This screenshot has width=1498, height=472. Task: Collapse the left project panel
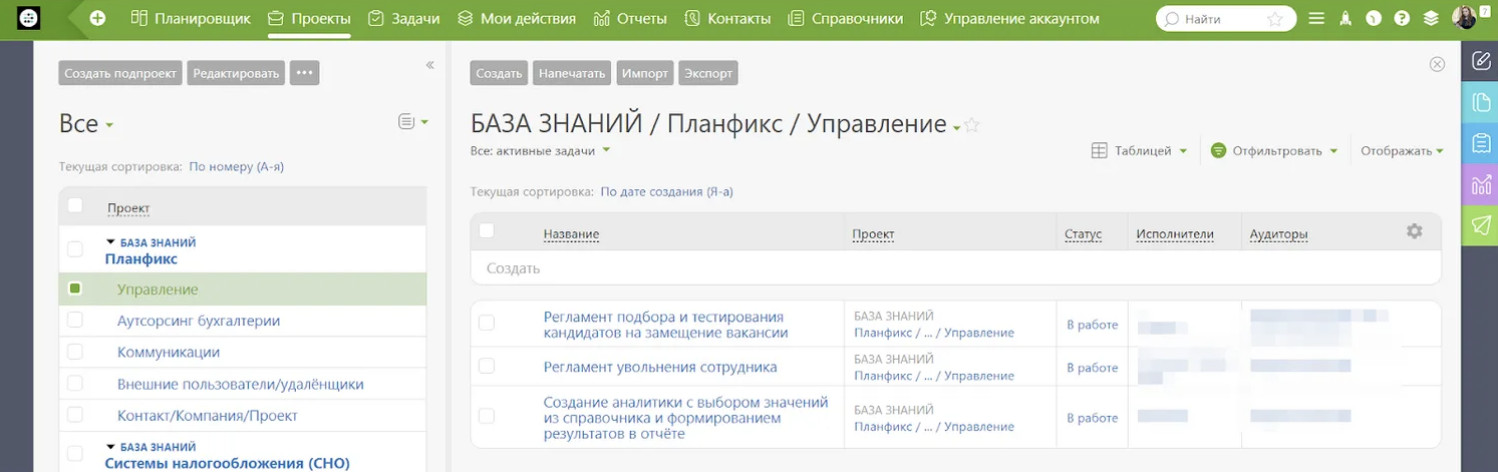tap(430, 65)
